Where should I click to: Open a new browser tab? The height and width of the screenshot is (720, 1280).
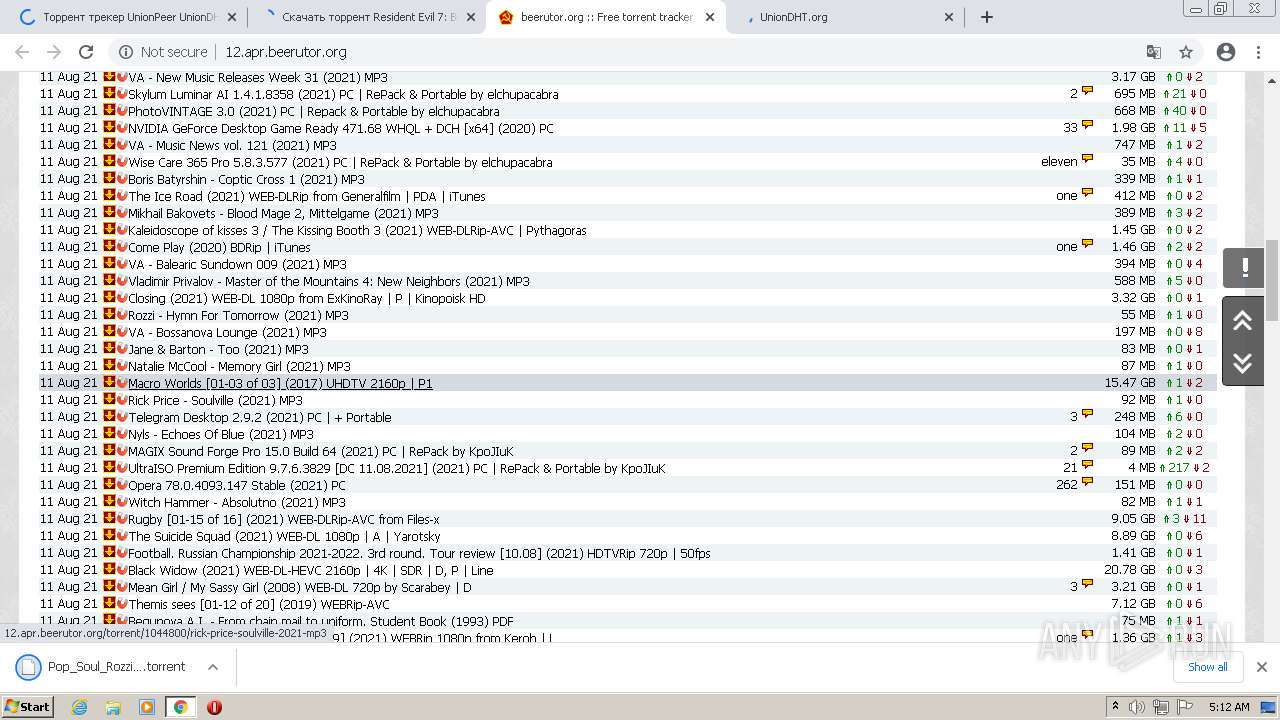pos(987,17)
